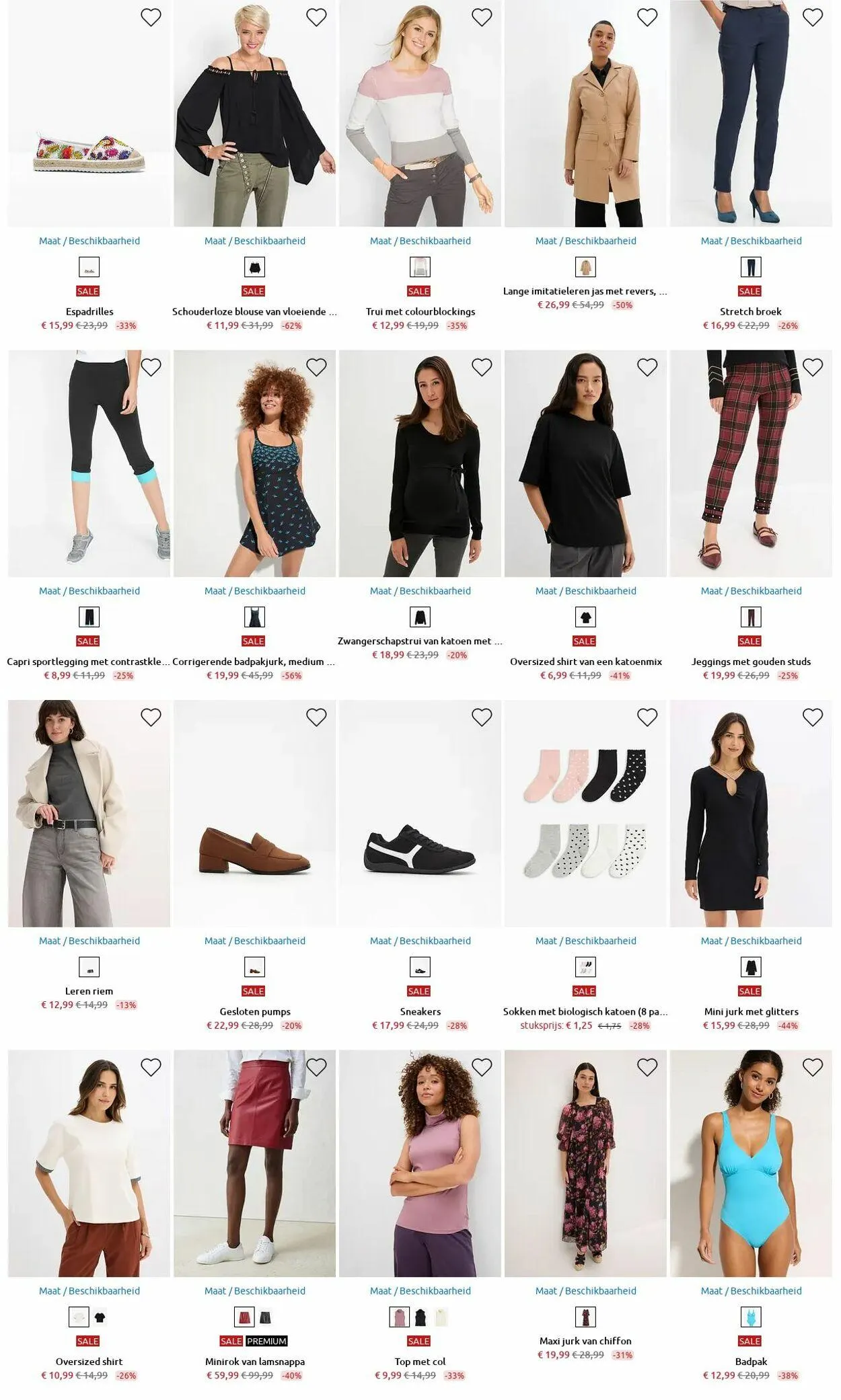Viewport: 841px width, 1400px height.
Task: Toggle wishlist heart on 8-pack socks
Action: pyautogui.click(x=647, y=717)
